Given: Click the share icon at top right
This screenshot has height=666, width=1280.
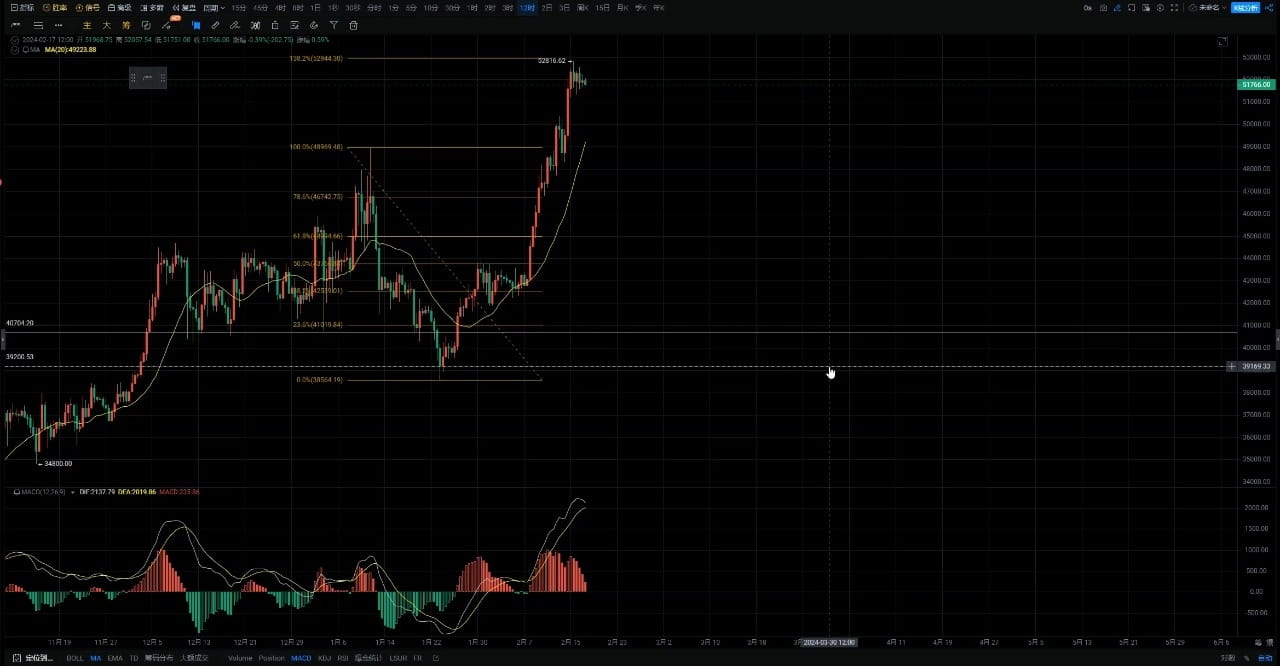Looking at the screenshot, I should pyautogui.click(x=1269, y=8).
